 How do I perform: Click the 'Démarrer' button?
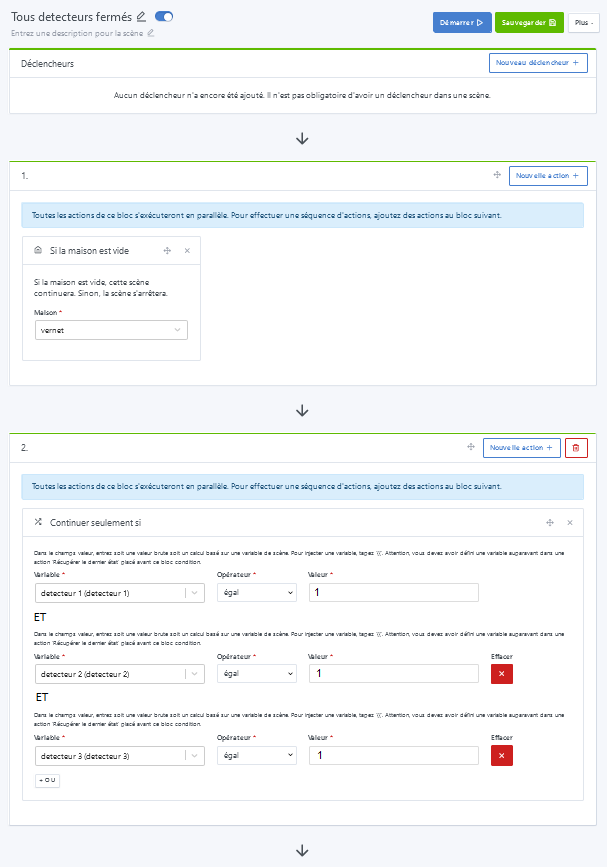pos(462,22)
